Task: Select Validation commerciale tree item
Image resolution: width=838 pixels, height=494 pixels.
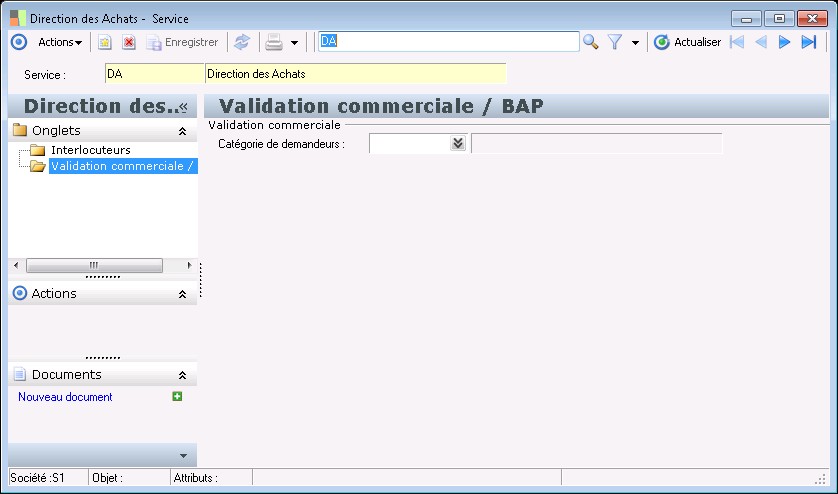Action: click(123, 166)
